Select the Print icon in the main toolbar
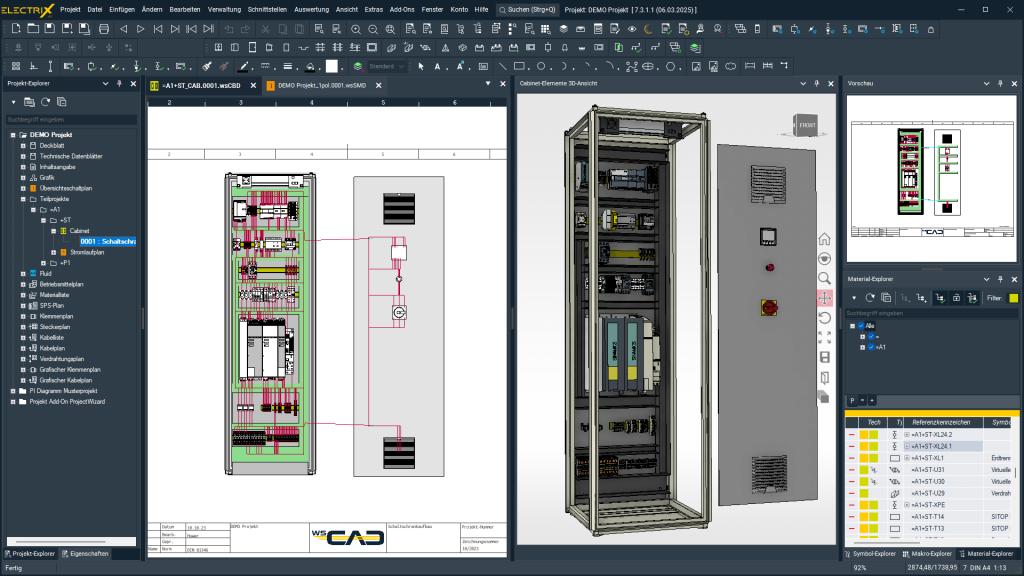The height and width of the screenshot is (576, 1024). click(x=104, y=30)
